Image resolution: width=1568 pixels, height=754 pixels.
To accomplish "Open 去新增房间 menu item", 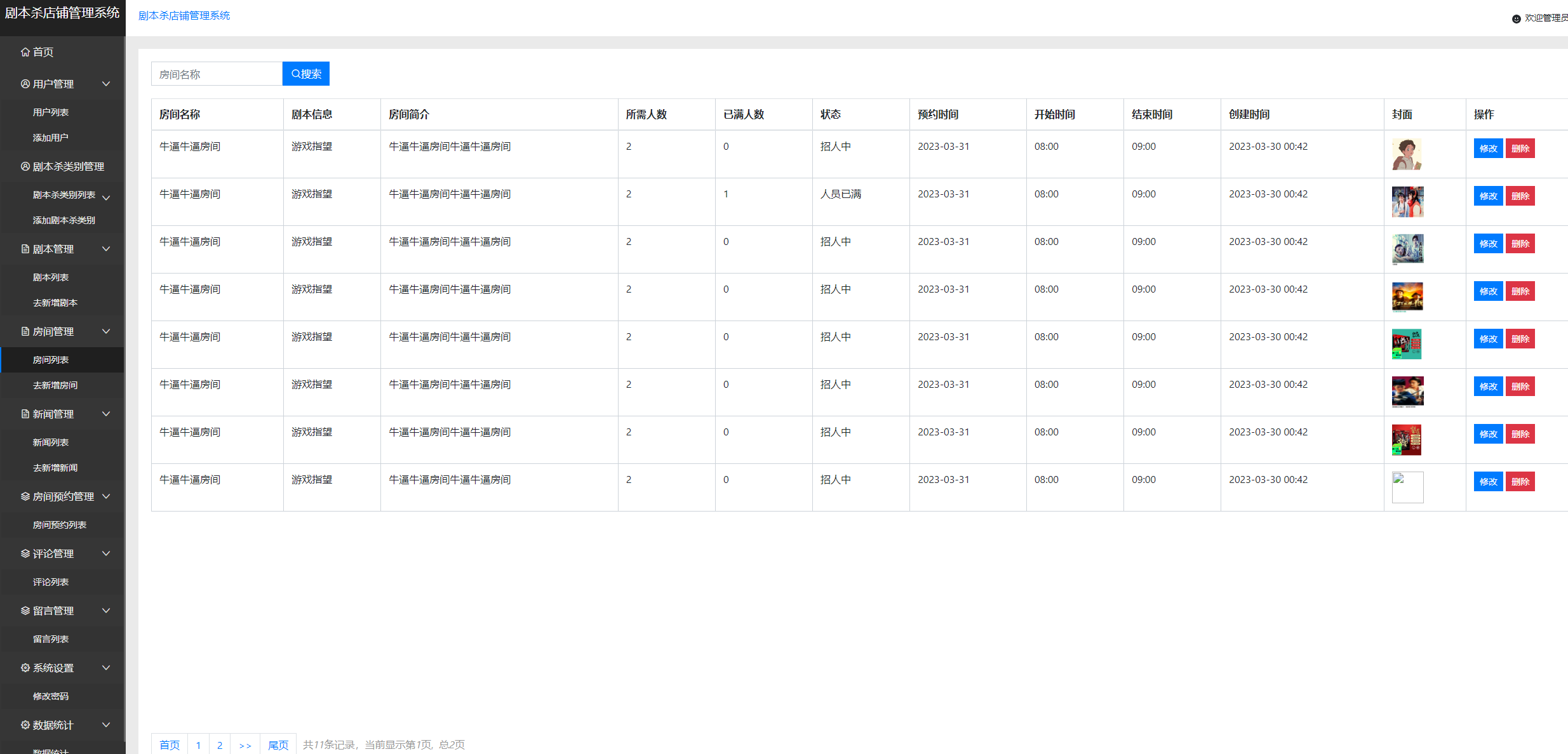I will (x=55, y=385).
